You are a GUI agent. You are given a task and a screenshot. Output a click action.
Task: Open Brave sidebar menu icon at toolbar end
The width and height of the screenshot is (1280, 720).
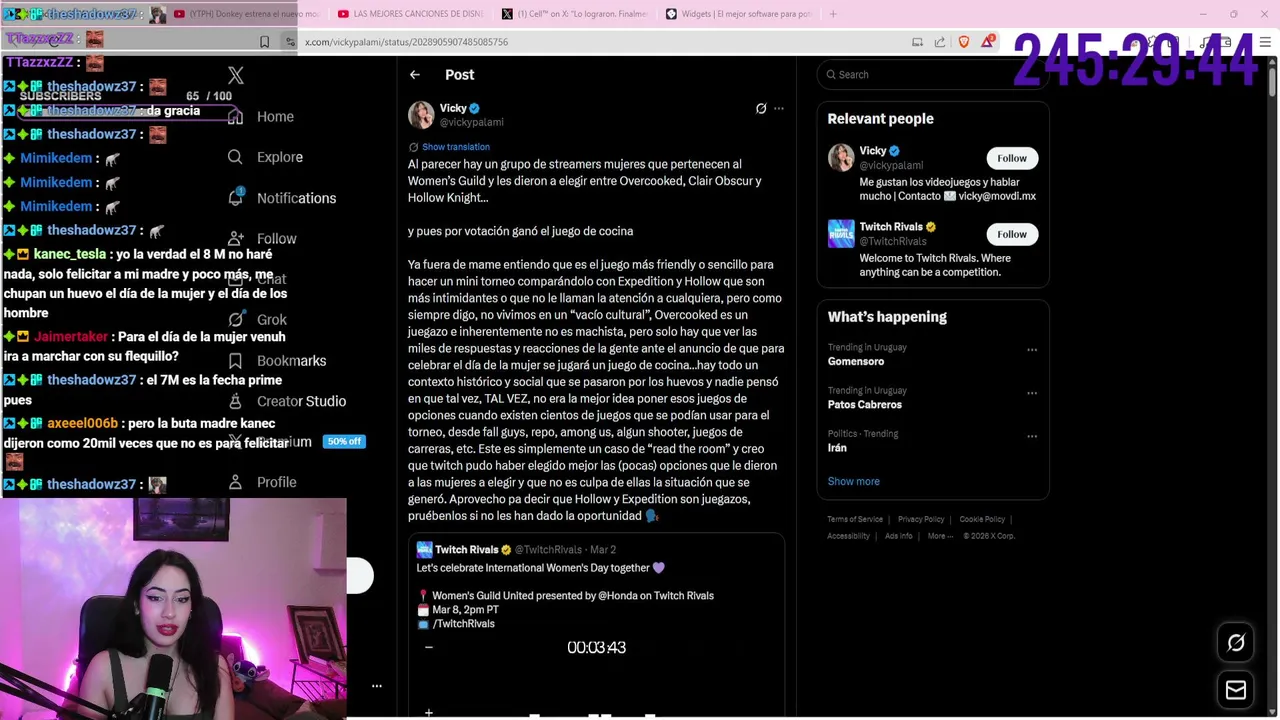coord(1266,42)
